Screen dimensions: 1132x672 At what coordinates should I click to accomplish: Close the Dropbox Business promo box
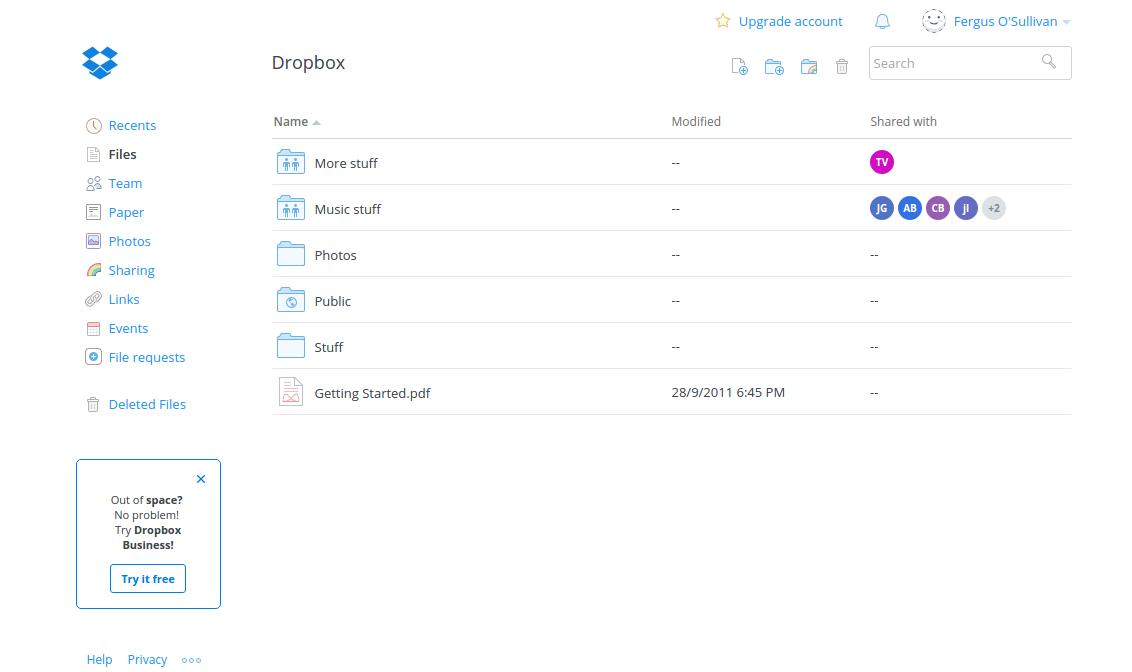[201, 479]
